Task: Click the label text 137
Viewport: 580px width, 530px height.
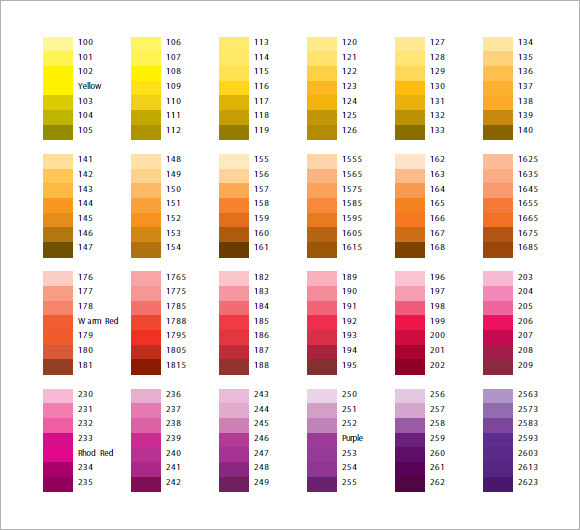Action: tap(526, 86)
